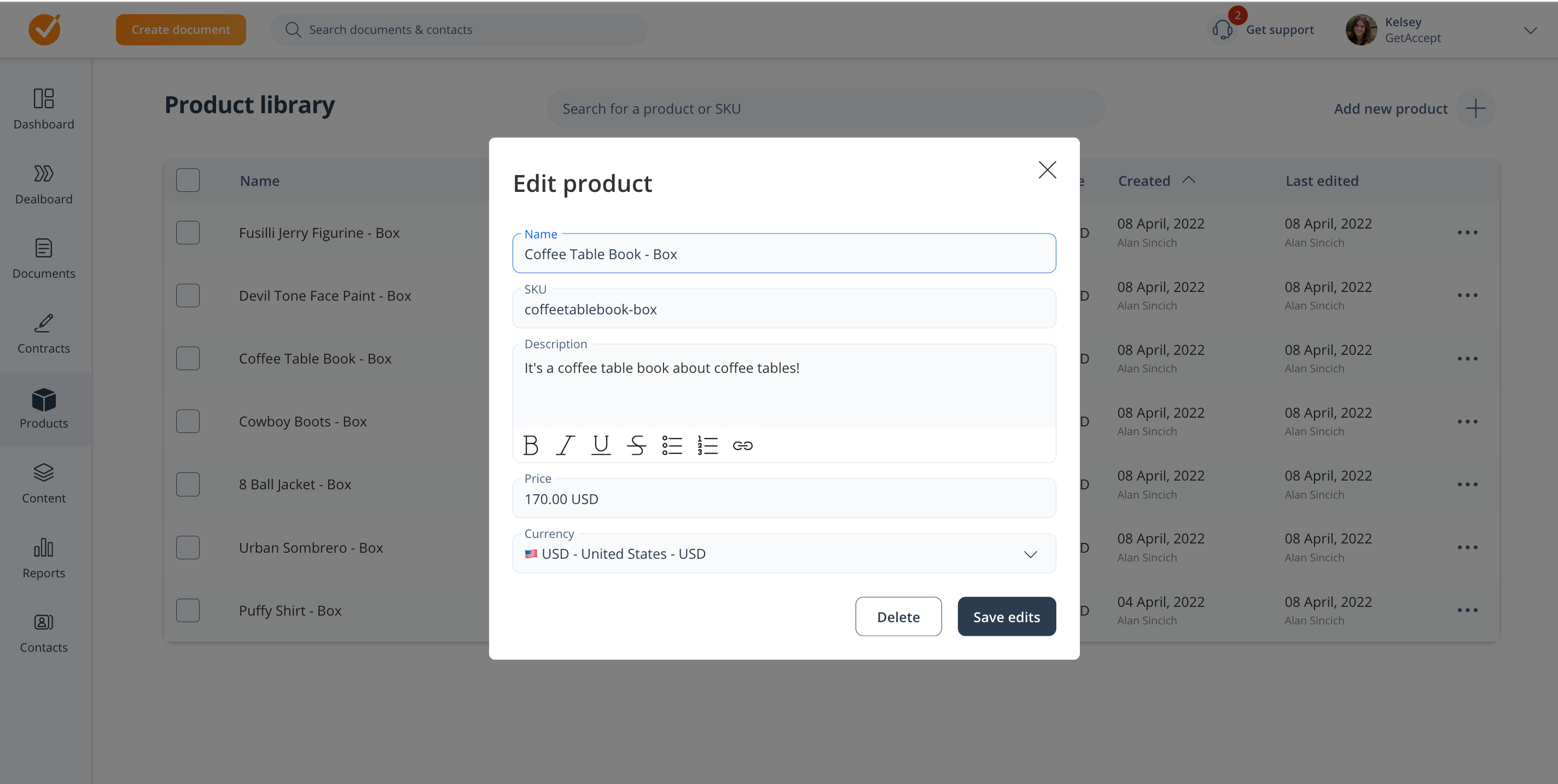The image size is (1558, 784).
Task: Select the Cowboy Boots row checkbox
Action: [188, 422]
